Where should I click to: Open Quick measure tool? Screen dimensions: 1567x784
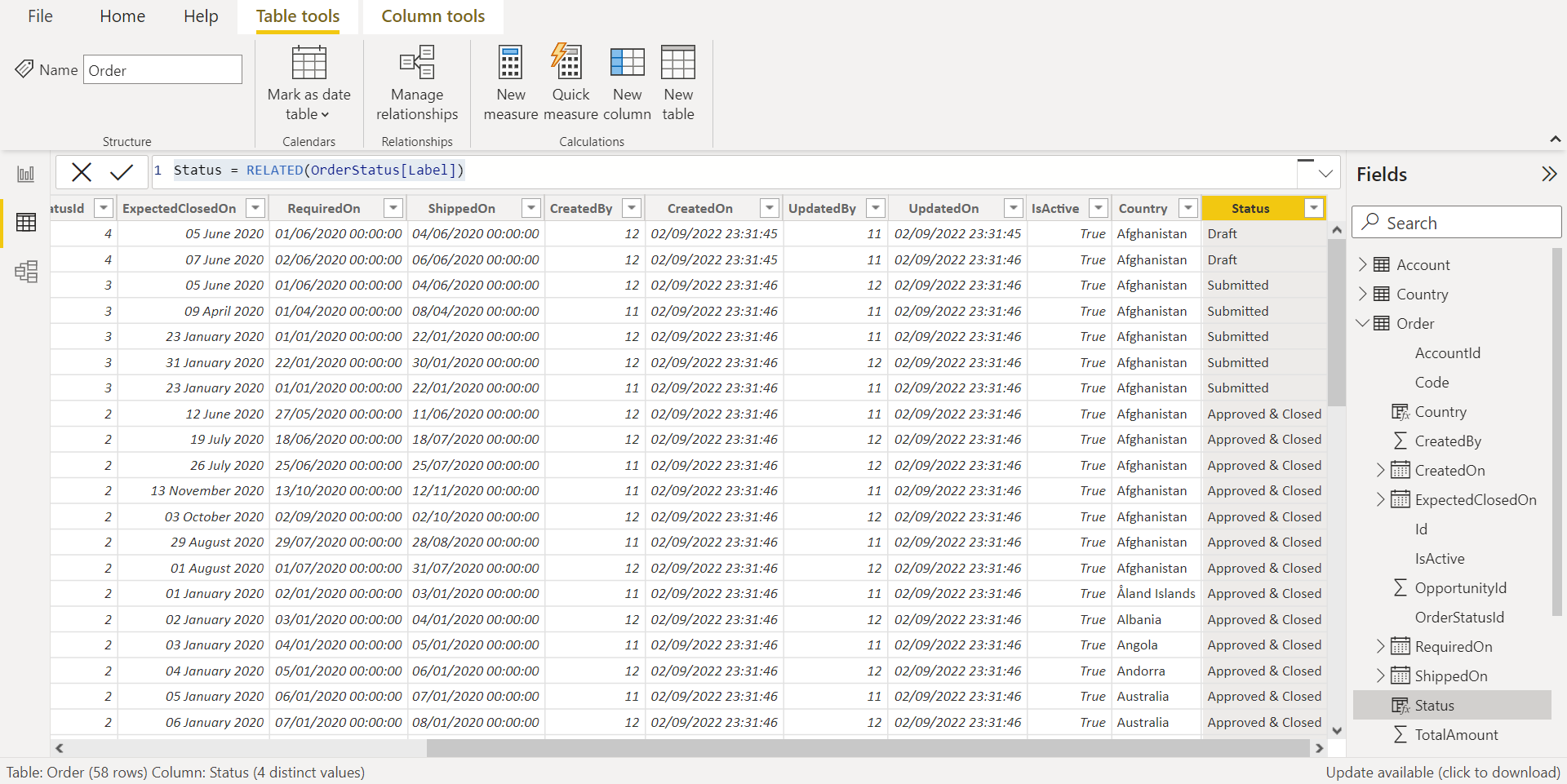(x=570, y=82)
